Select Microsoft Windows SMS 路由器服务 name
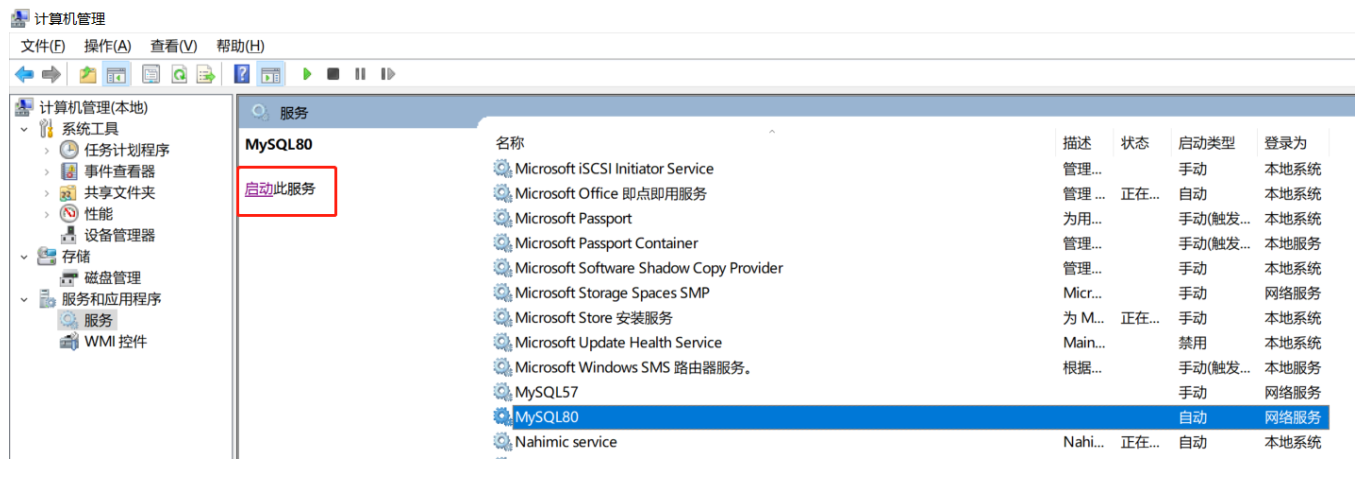Viewport: 1359px width, 490px height. point(634,367)
